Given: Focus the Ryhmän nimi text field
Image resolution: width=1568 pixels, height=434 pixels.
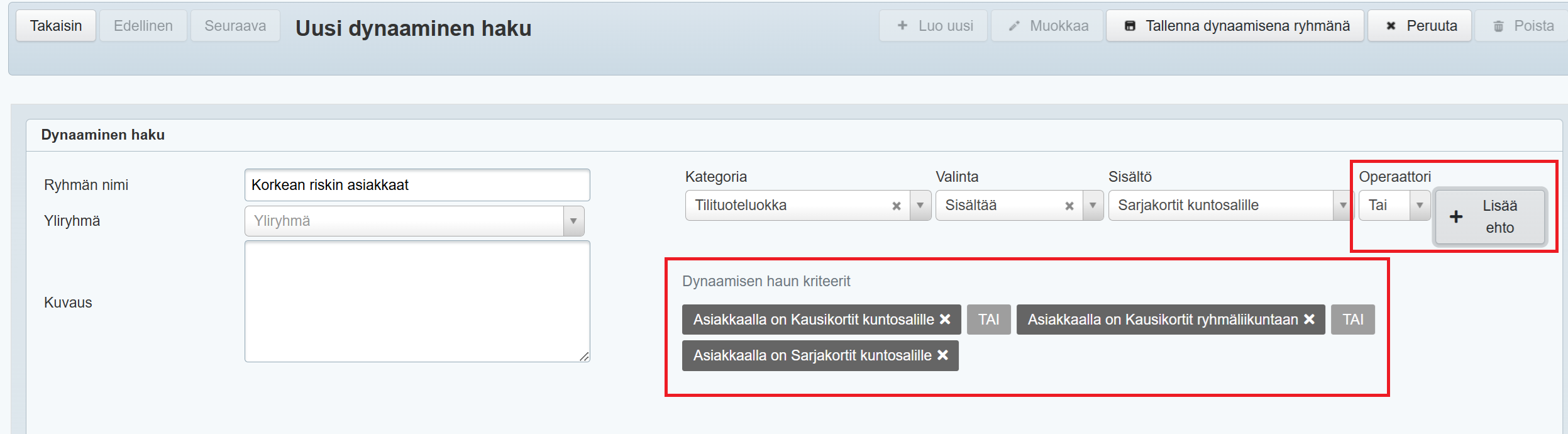Looking at the screenshot, I should 417,185.
